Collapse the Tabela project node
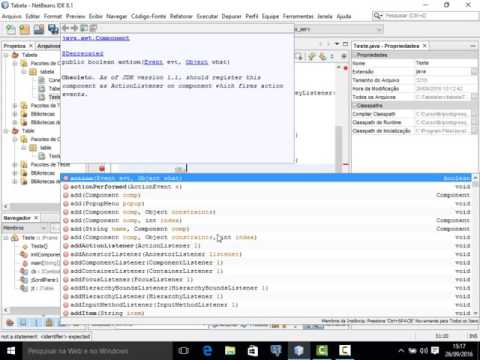 click(6, 55)
